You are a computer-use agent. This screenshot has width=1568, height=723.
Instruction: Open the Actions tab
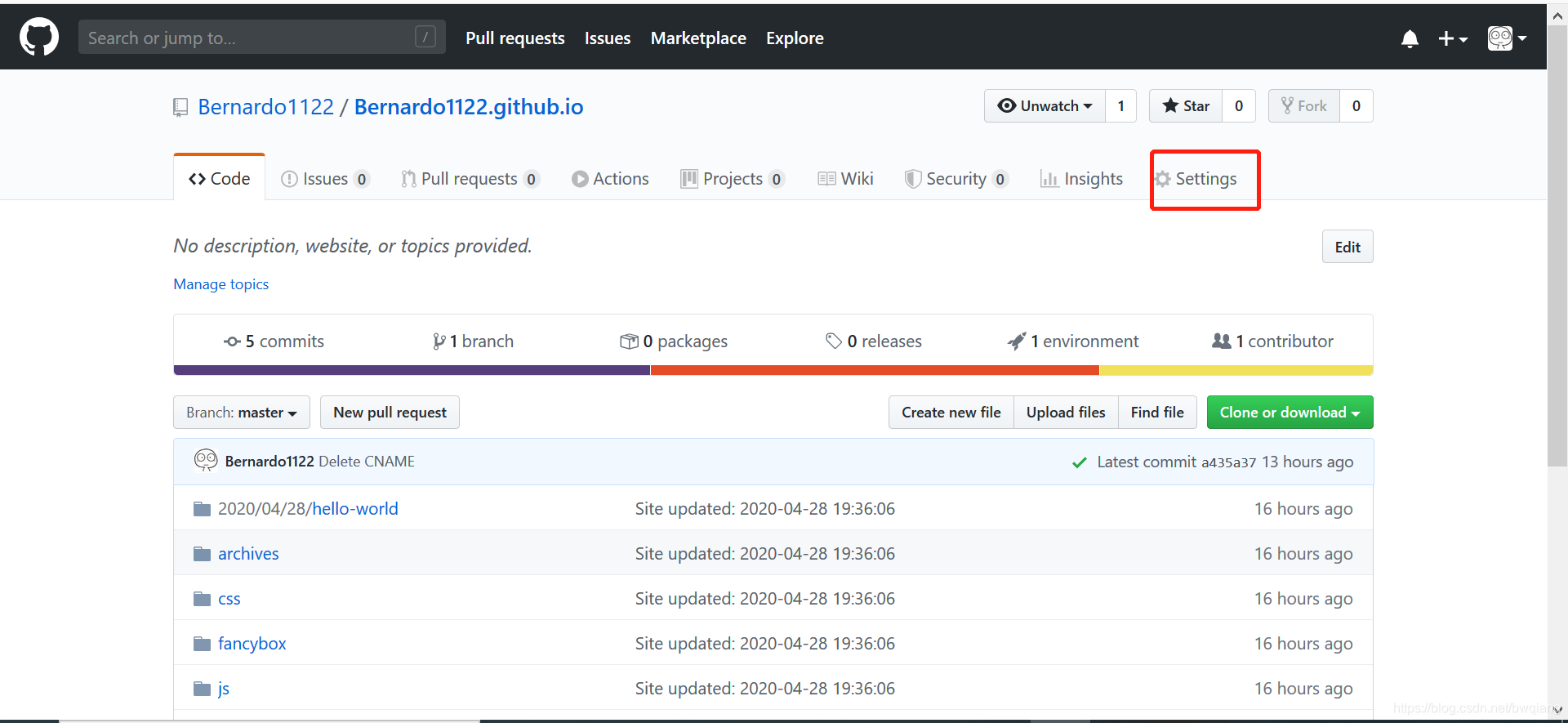(x=610, y=179)
